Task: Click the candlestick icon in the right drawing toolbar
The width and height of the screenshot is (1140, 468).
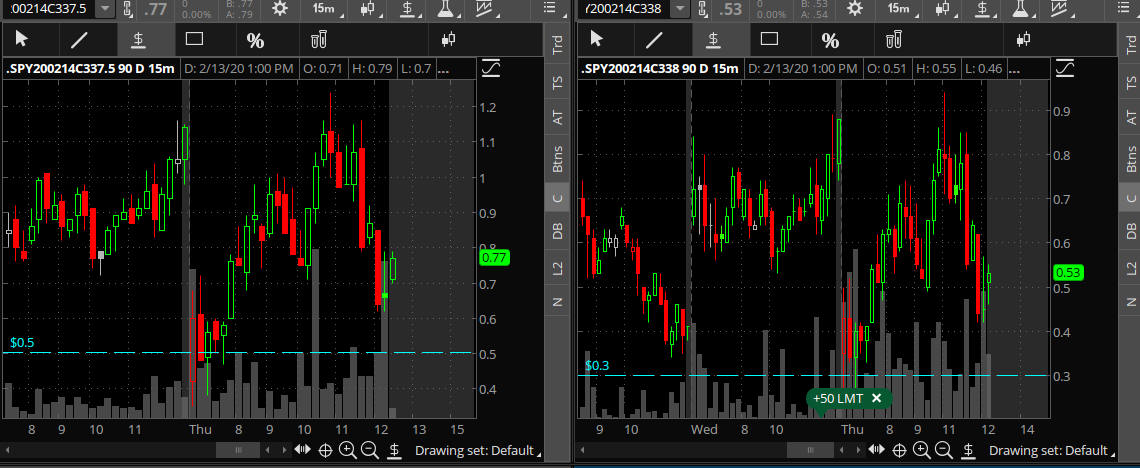Action: point(1024,39)
